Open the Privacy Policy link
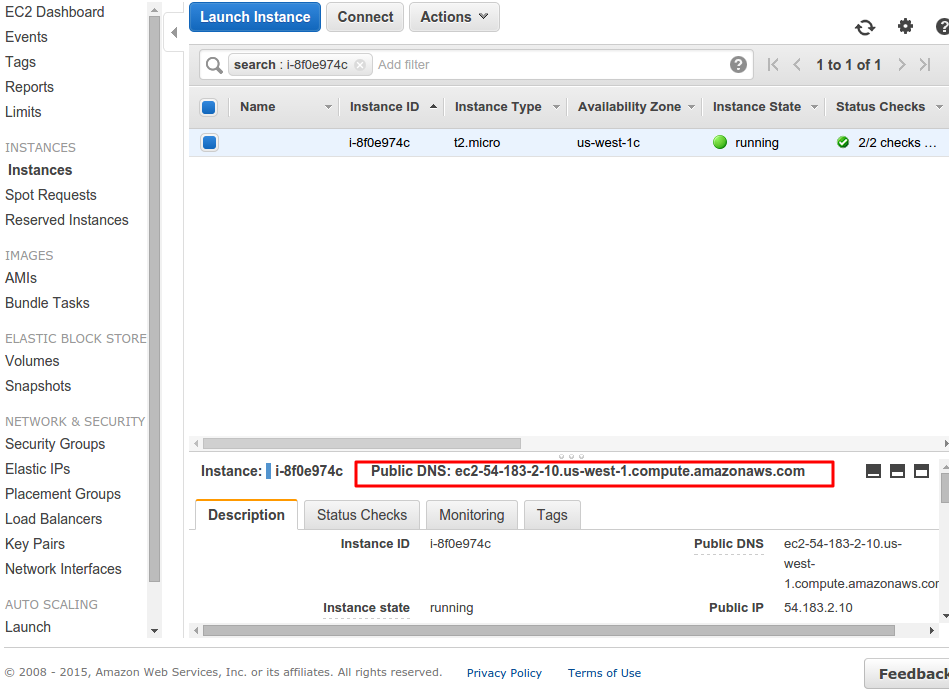 (x=504, y=673)
